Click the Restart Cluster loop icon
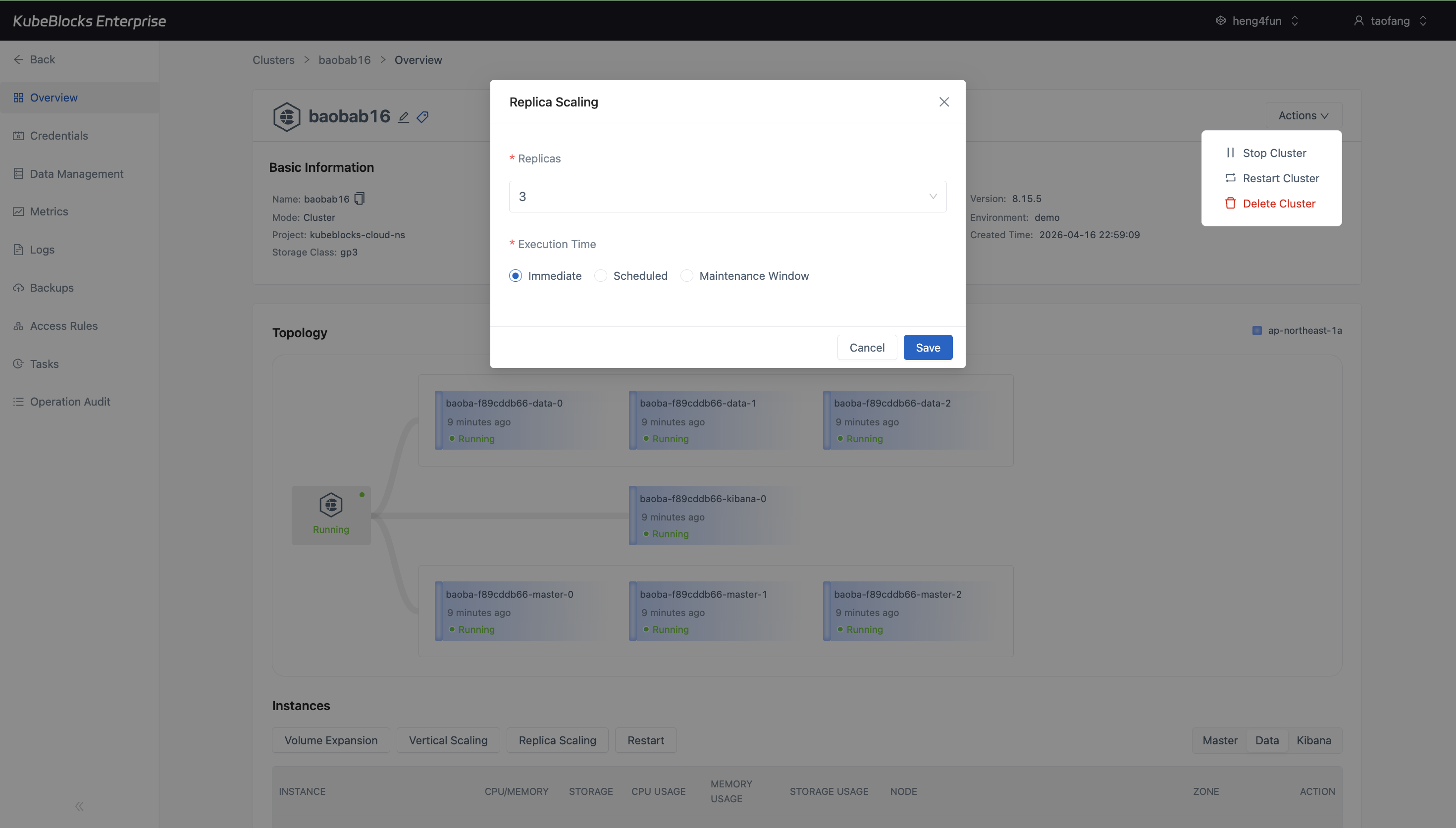 (1230, 178)
